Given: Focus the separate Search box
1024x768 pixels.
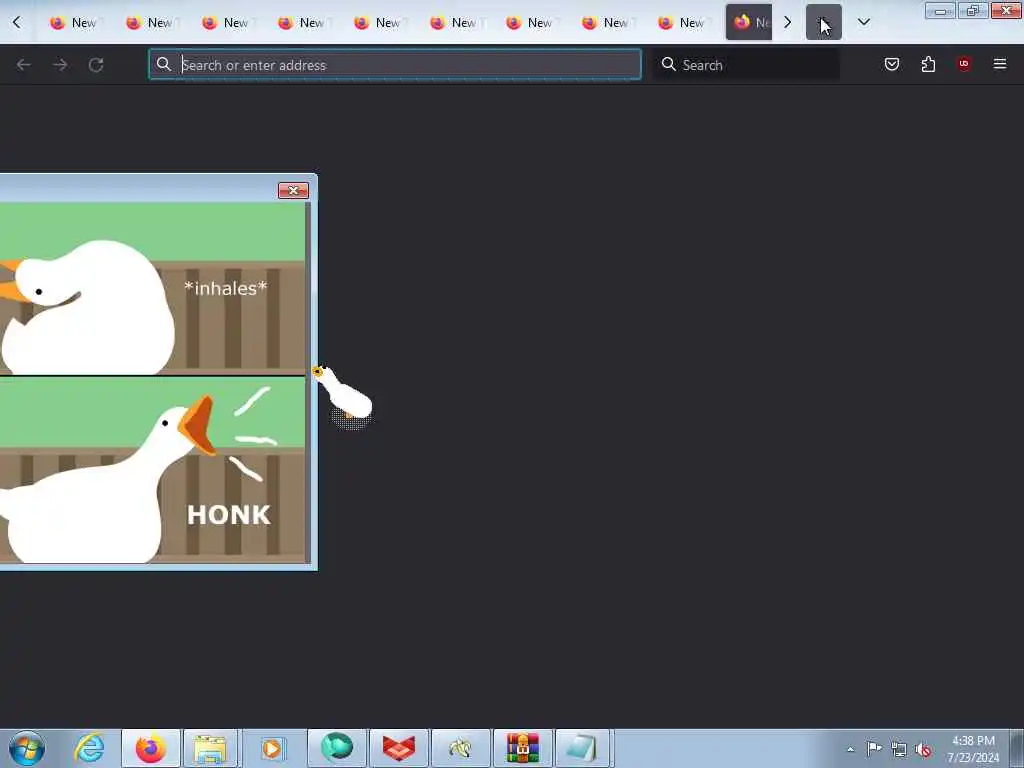Looking at the screenshot, I should point(746,65).
